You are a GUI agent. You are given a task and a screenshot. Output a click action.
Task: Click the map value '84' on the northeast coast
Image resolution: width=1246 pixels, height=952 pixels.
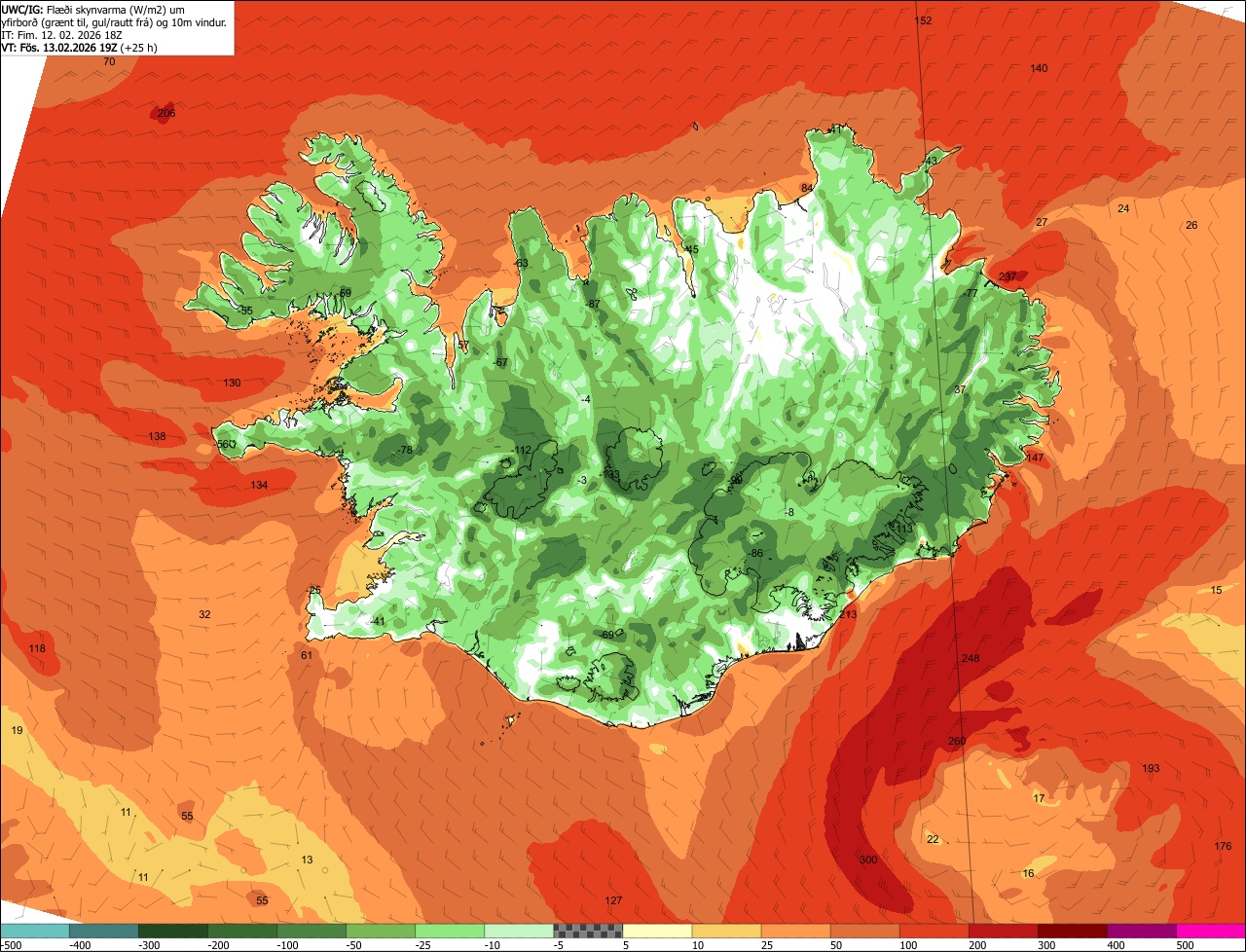pyautogui.click(x=806, y=188)
